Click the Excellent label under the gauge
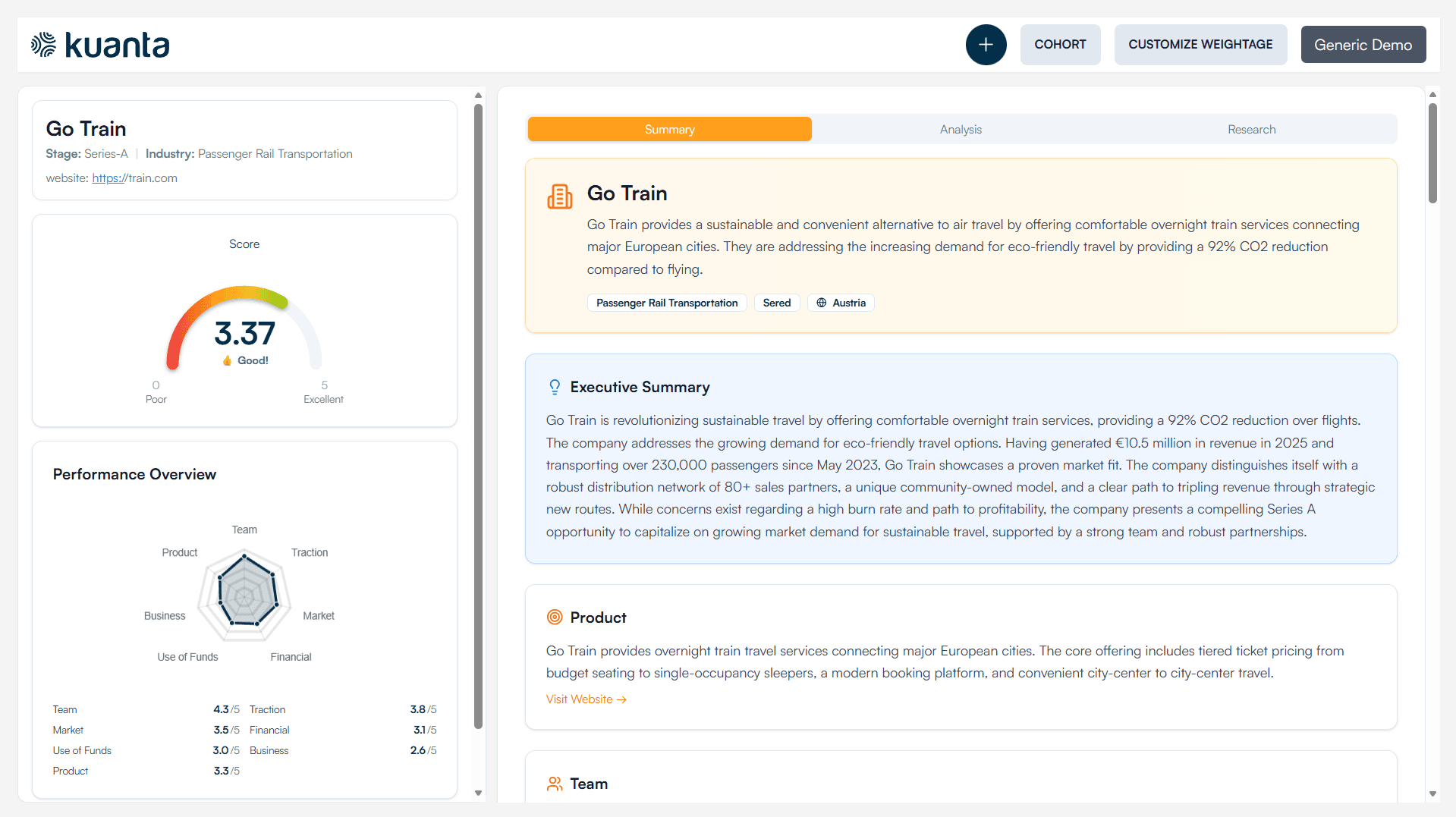The width and height of the screenshot is (1456, 817). (323, 399)
